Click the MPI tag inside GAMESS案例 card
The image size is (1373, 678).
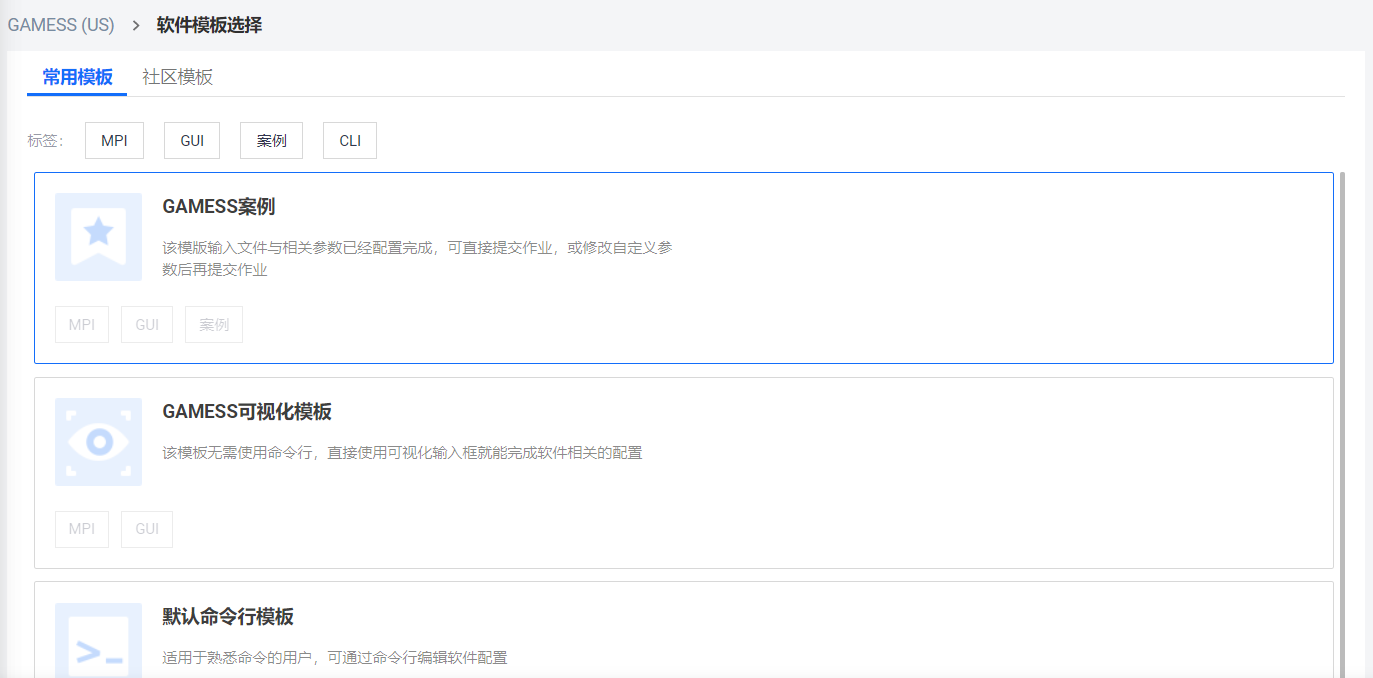tap(82, 325)
